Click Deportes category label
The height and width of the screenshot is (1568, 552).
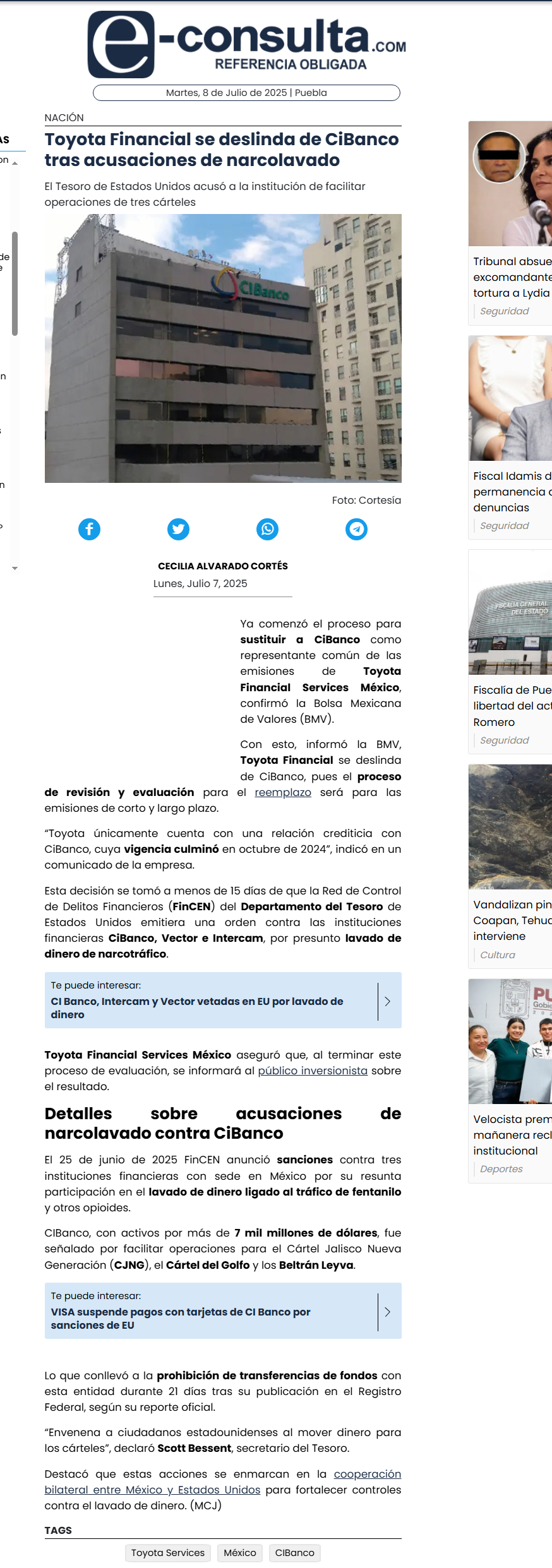click(501, 1169)
